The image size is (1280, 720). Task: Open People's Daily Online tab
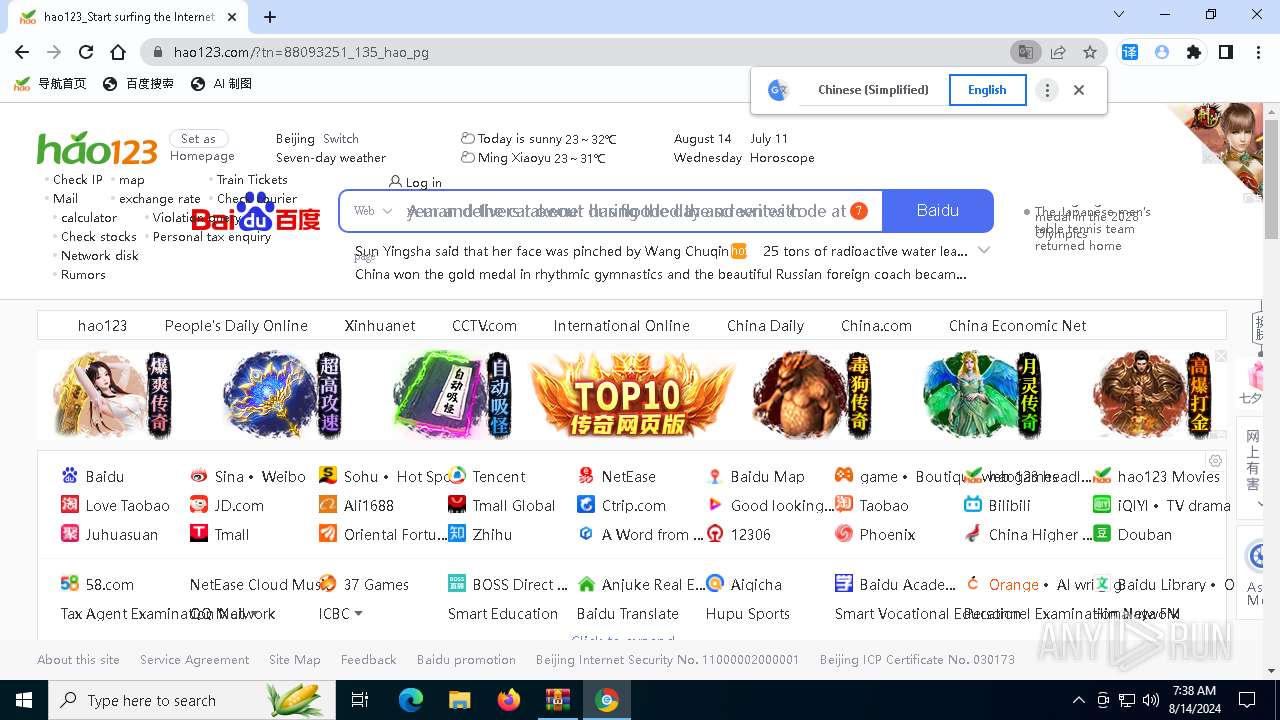[x=236, y=326]
